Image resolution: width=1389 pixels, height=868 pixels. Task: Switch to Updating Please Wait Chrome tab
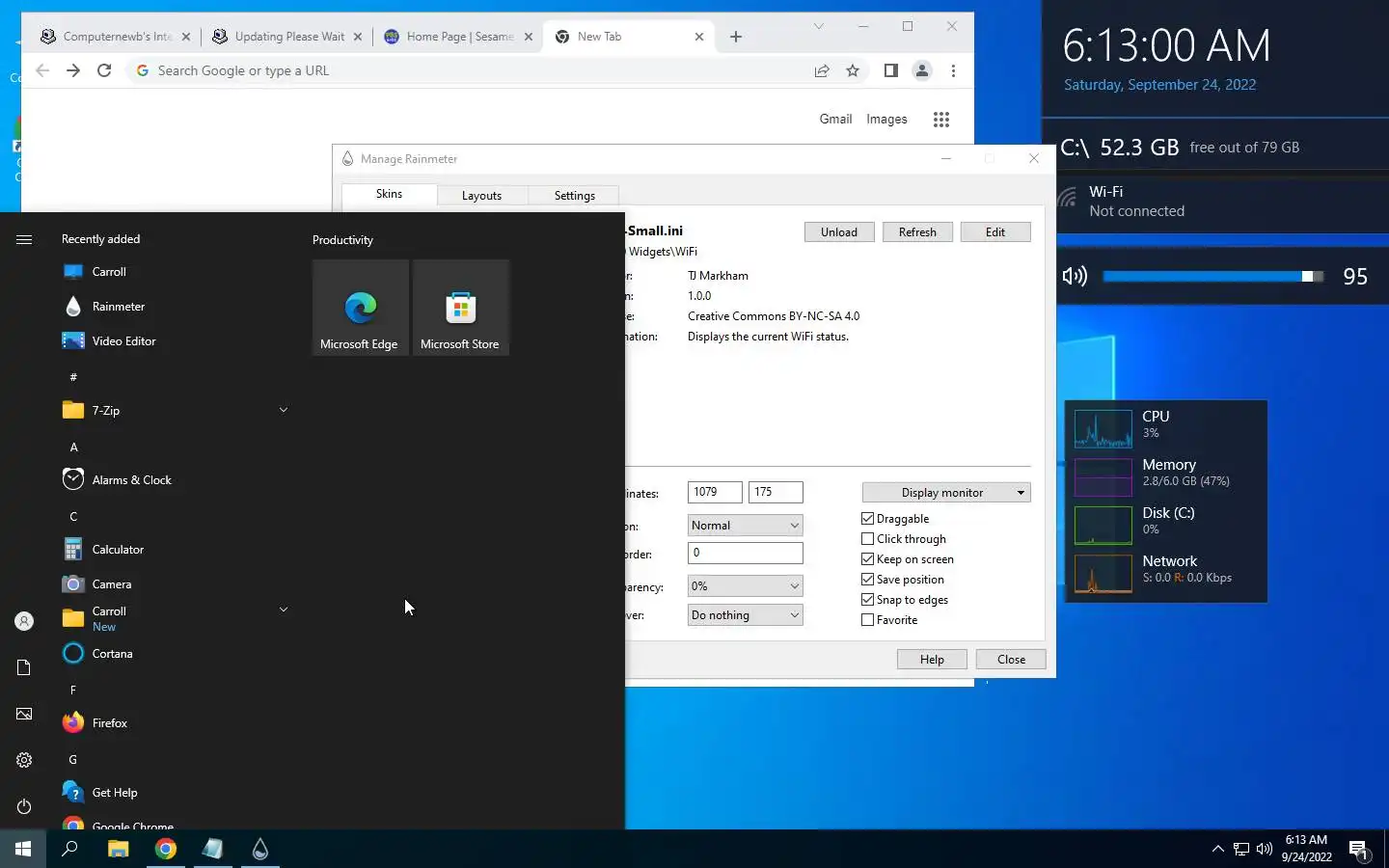tap(288, 37)
